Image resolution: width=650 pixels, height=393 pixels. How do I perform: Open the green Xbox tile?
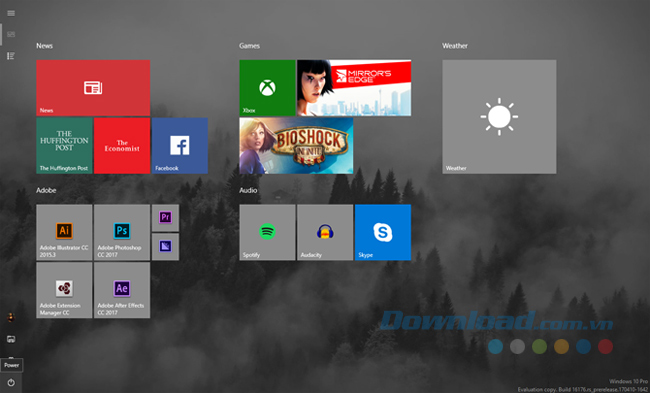click(267, 88)
